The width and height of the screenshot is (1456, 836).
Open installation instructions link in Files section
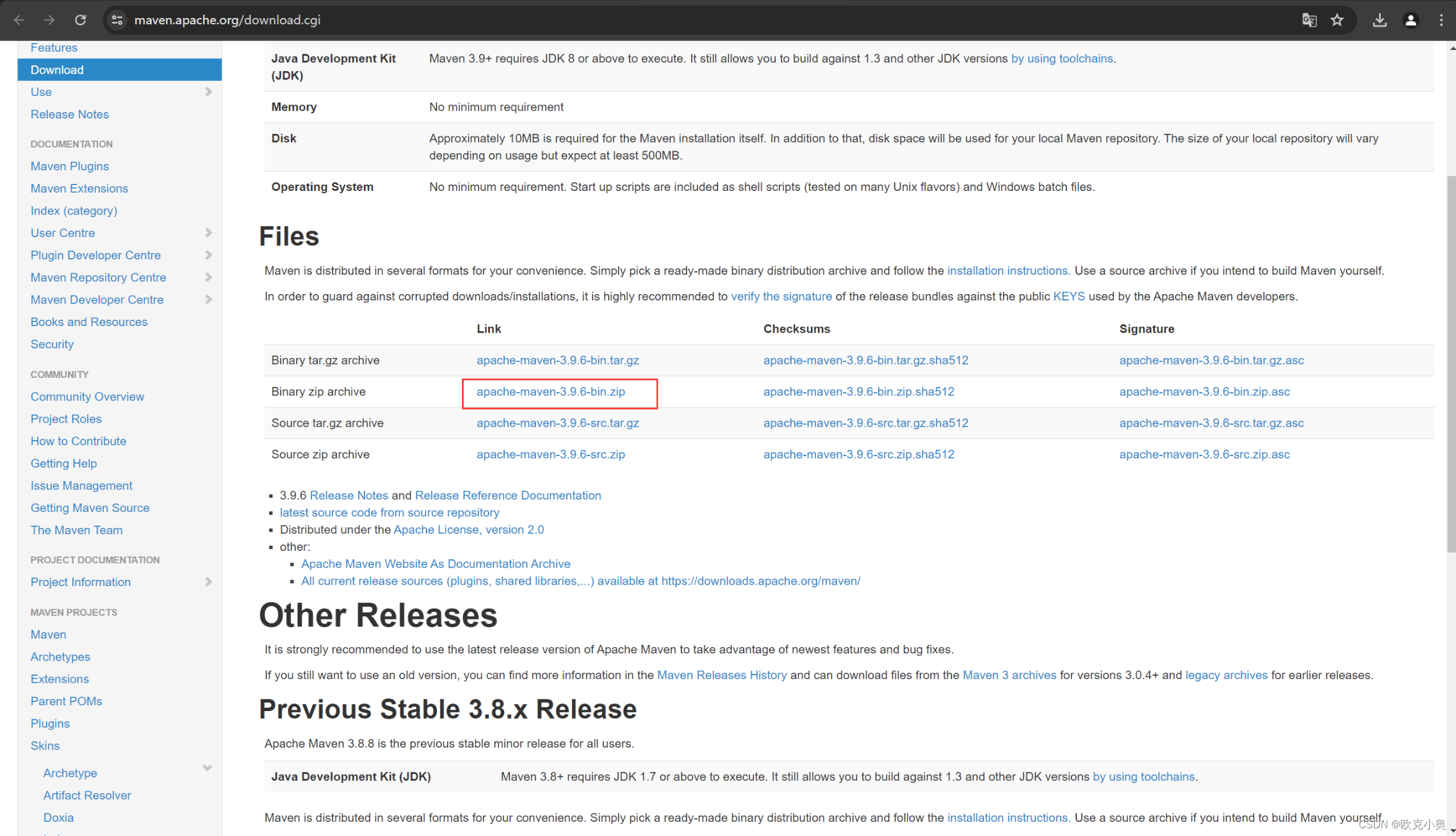coord(1008,271)
